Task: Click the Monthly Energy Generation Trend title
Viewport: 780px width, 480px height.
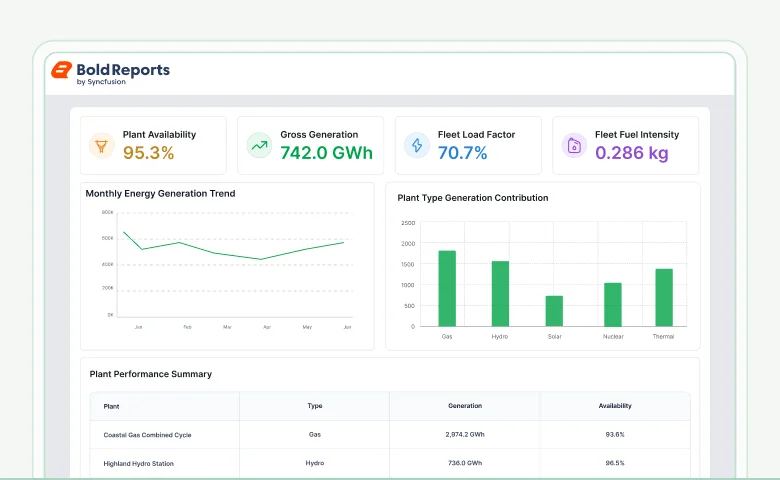Action: pos(160,193)
